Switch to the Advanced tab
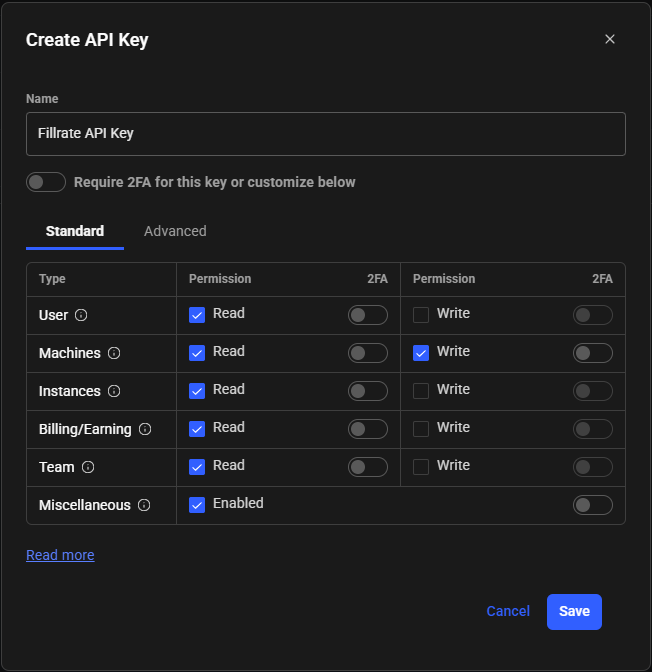 click(x=175, y=231)
